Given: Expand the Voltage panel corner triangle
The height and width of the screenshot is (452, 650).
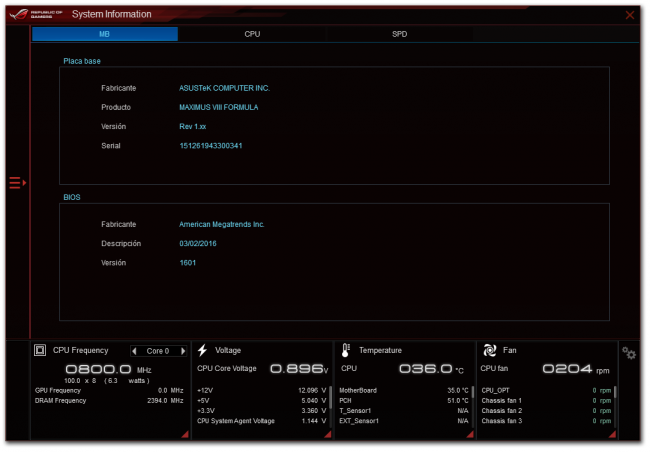Looking at the screenshot, I should click(325, 435).
